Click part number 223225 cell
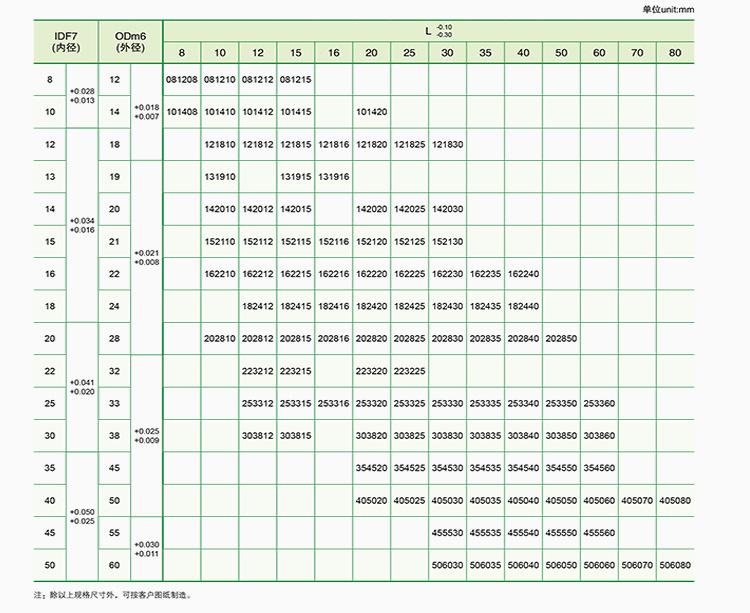 409,371
